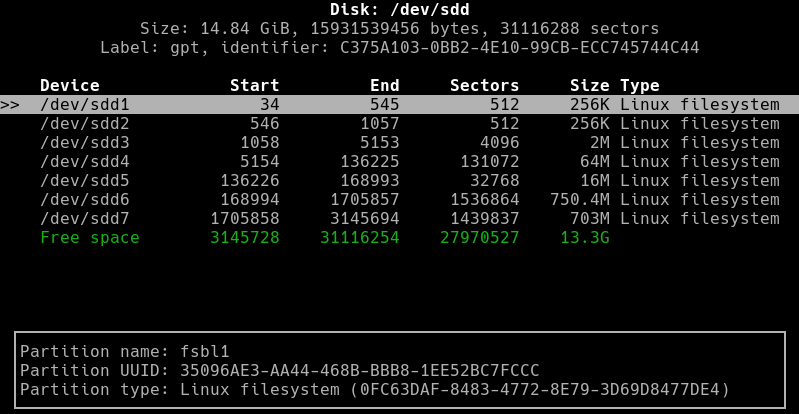Click end sector 5153 value
Screen dimensions: 799x414
click(x=380, y=143)
